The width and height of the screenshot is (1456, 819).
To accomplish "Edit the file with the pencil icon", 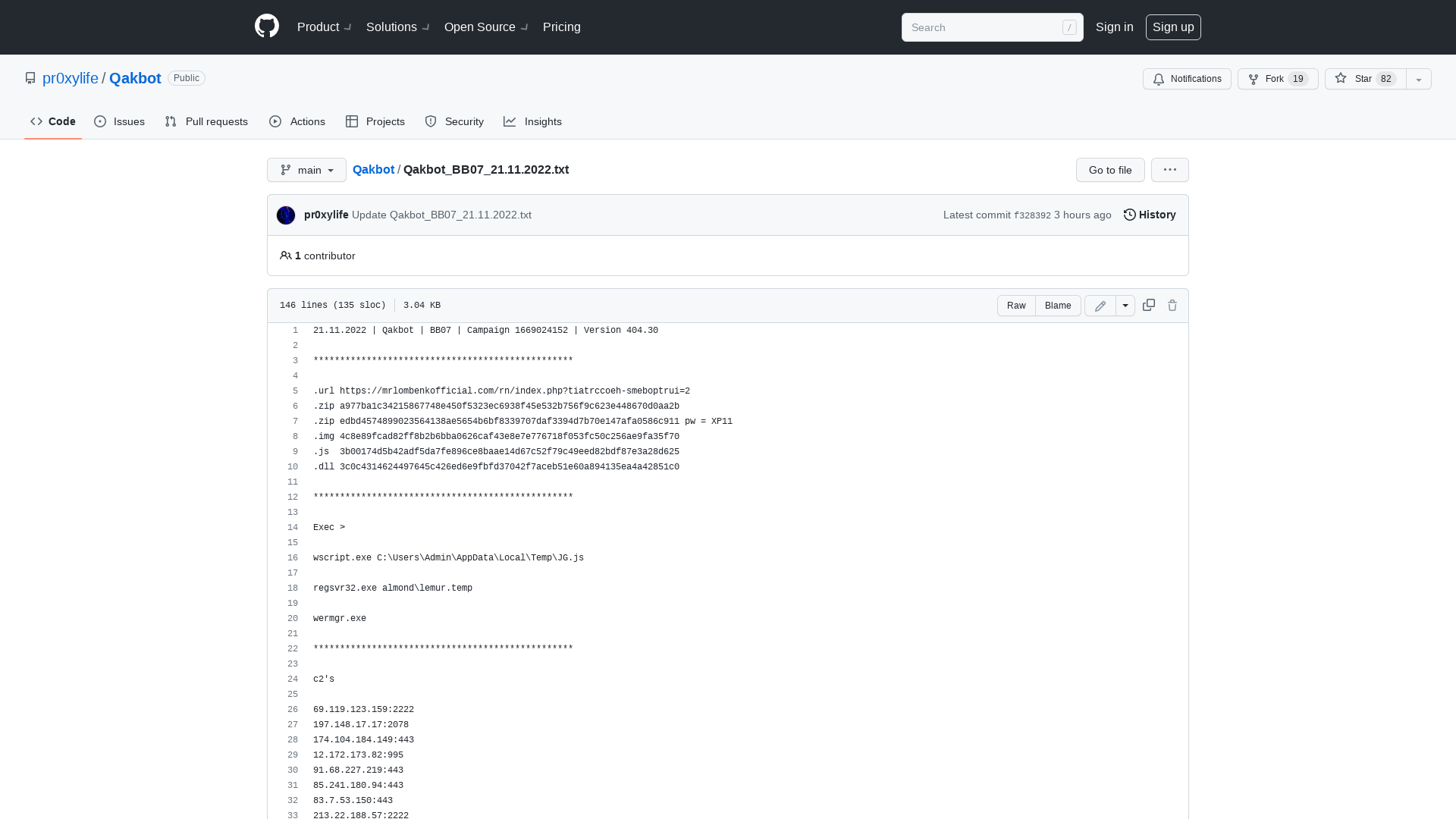I will [x=1100, y=305].
